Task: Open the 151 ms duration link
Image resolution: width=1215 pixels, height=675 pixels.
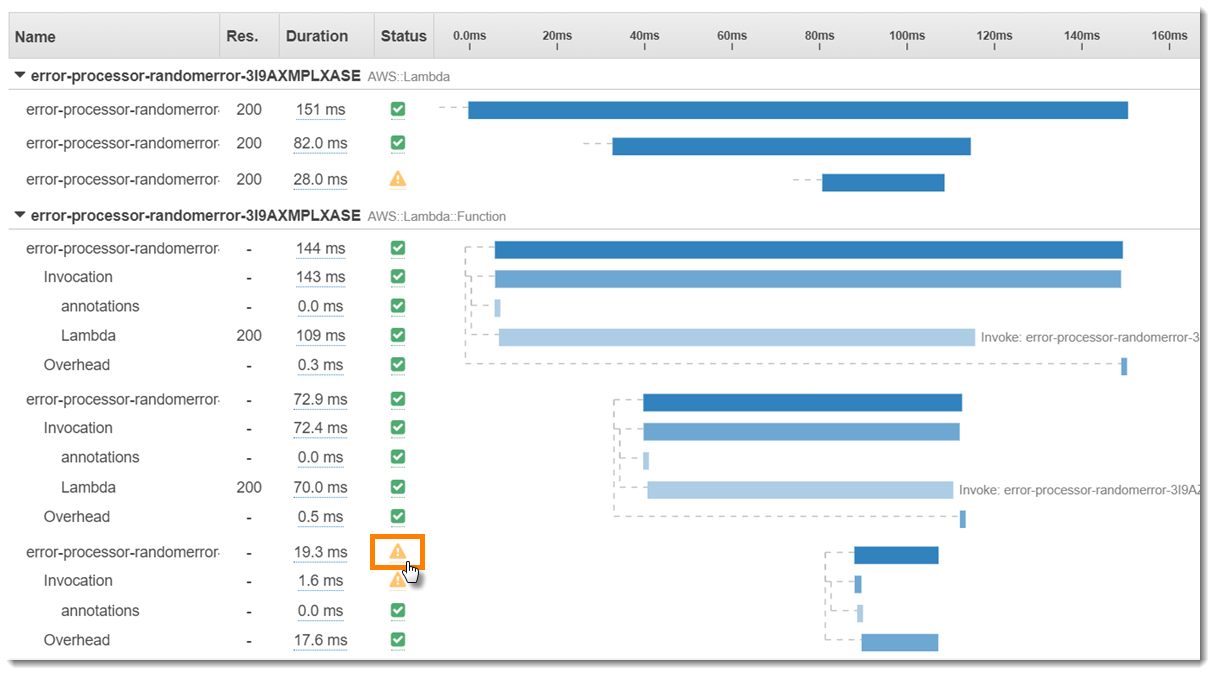Action: point(321,109)
